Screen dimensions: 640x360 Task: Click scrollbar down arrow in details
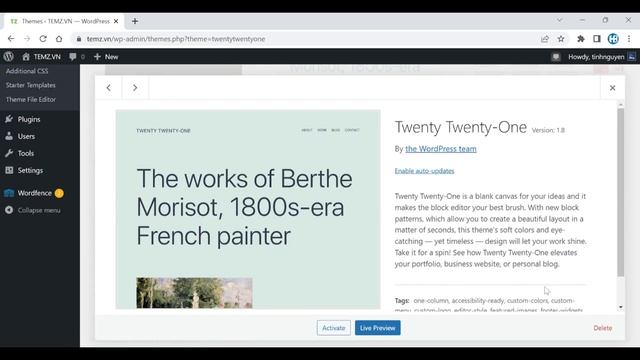(620, 307)
